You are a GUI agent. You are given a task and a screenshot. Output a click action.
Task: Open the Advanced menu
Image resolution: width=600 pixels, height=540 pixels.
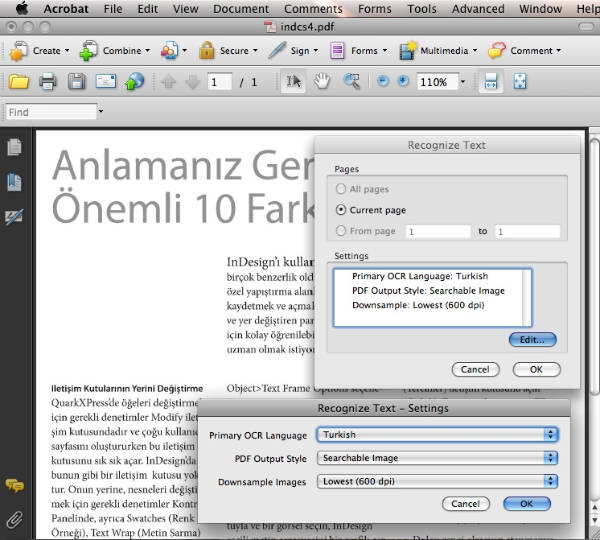(x=478, y=8)
